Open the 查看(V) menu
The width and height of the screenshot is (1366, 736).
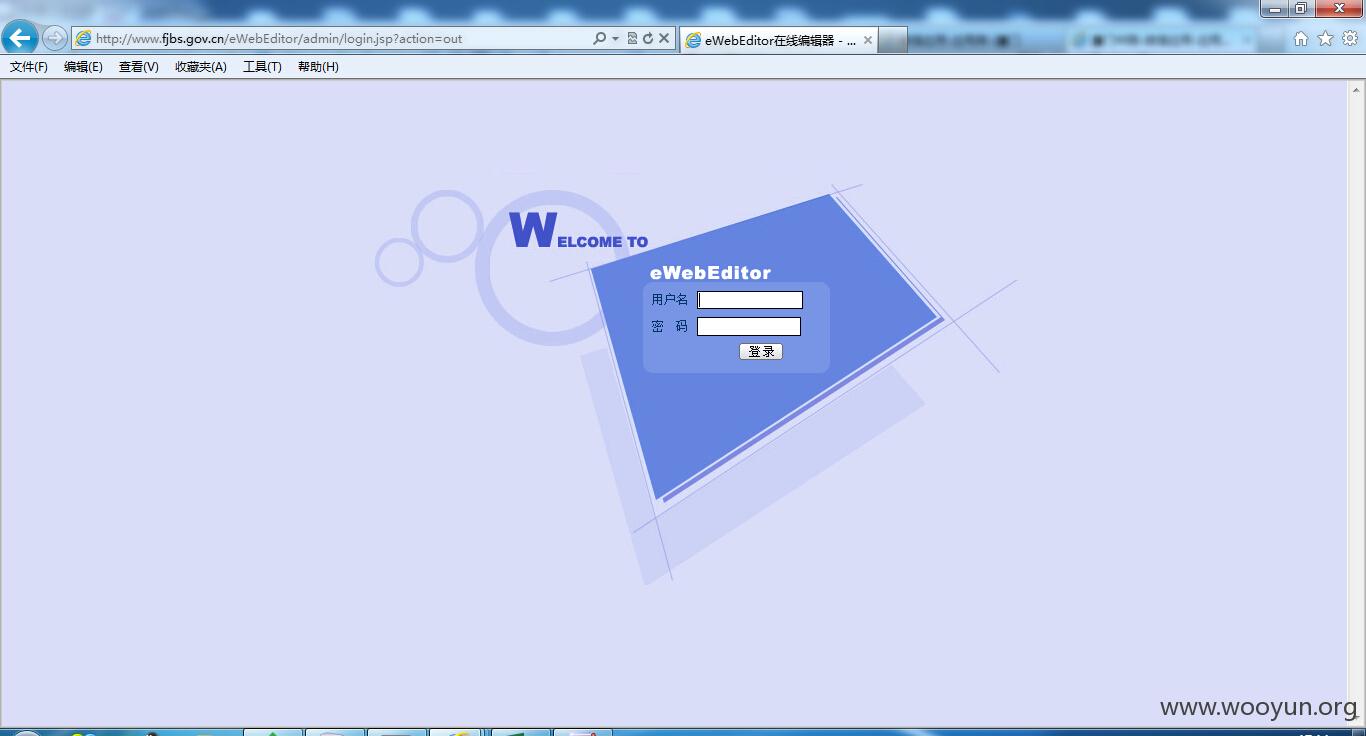point(138,67)
